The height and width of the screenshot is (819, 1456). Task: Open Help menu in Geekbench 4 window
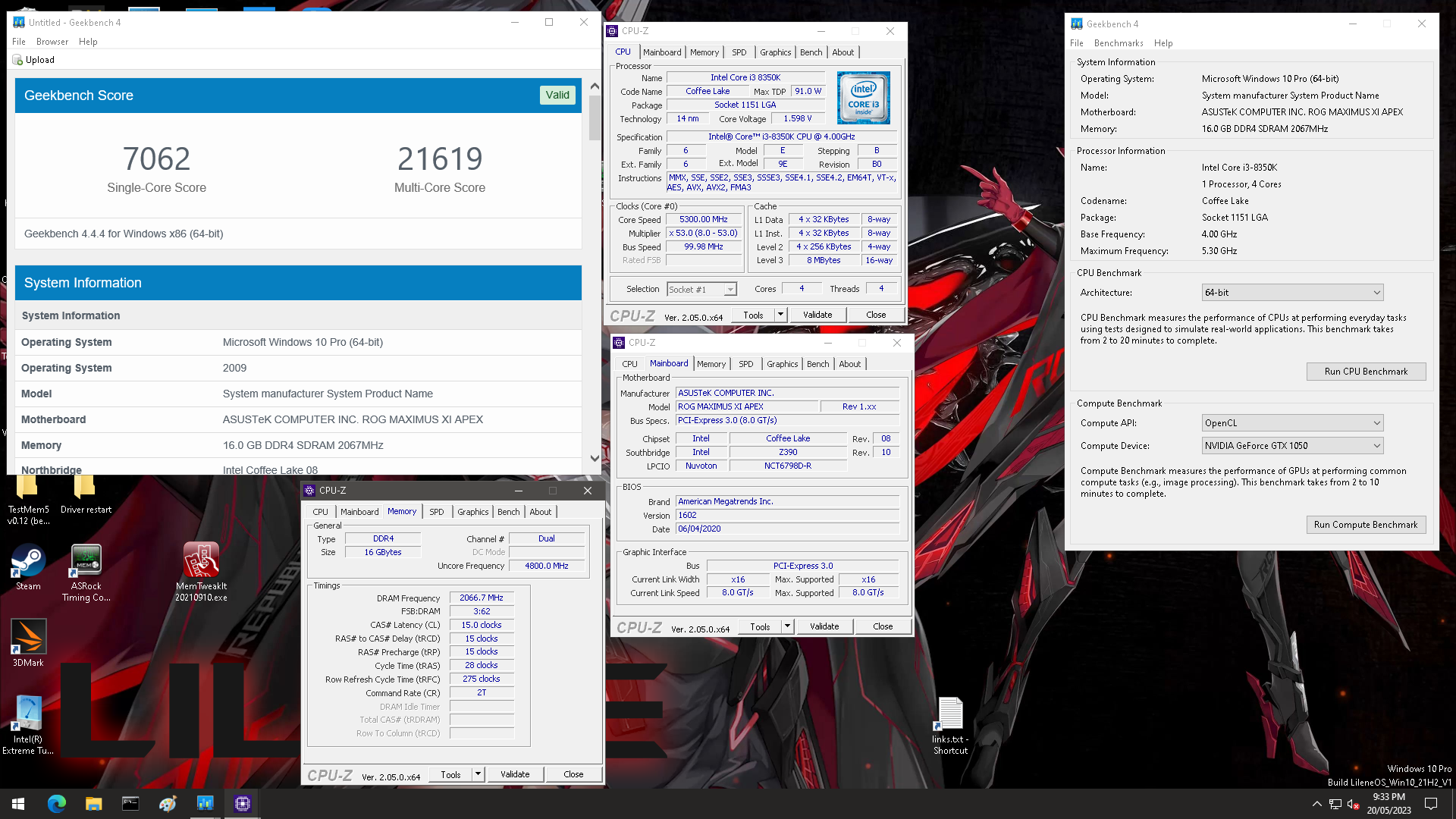tap(1163, 43)
